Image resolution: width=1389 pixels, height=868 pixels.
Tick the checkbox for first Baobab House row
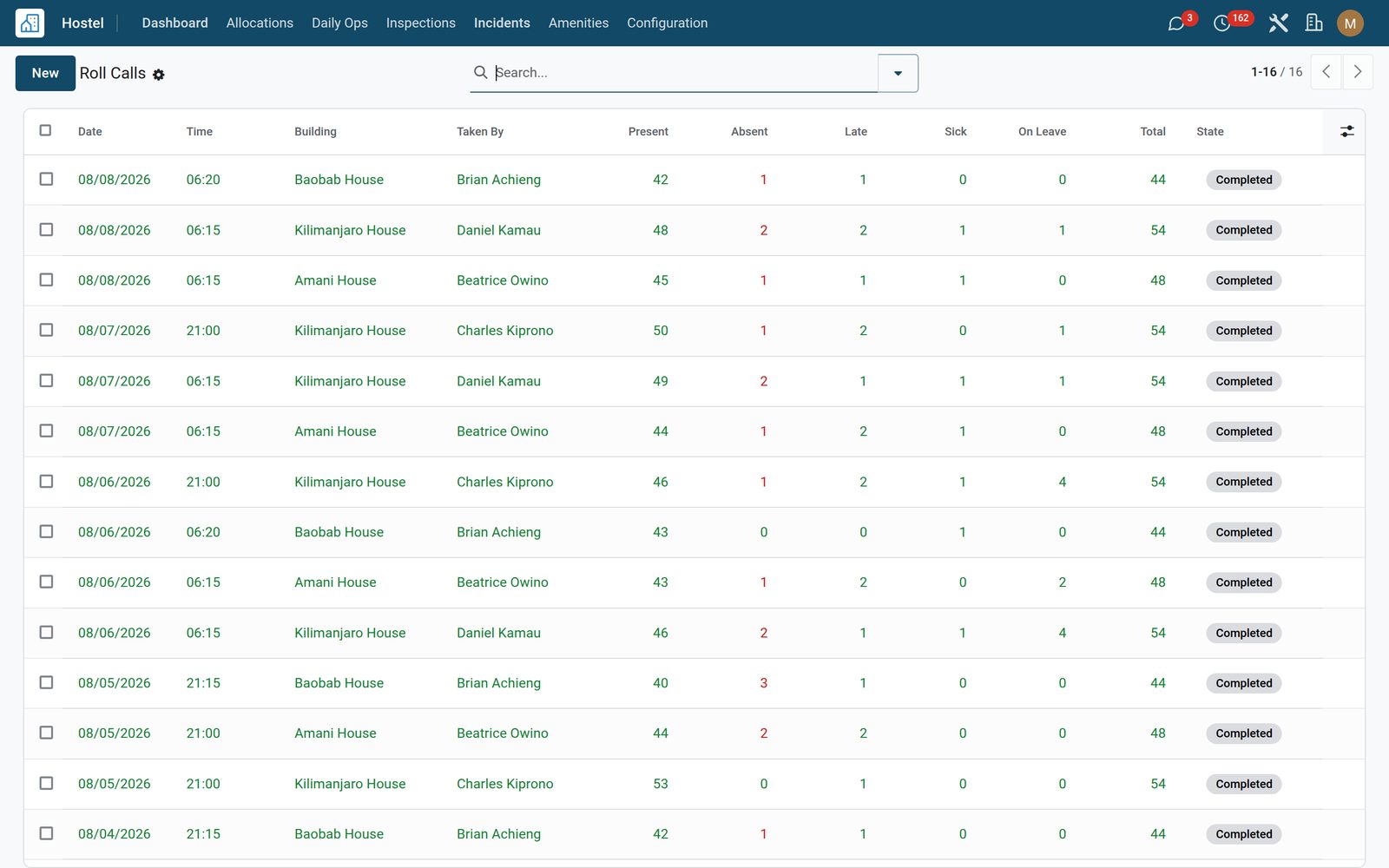(x=46, y=180)
